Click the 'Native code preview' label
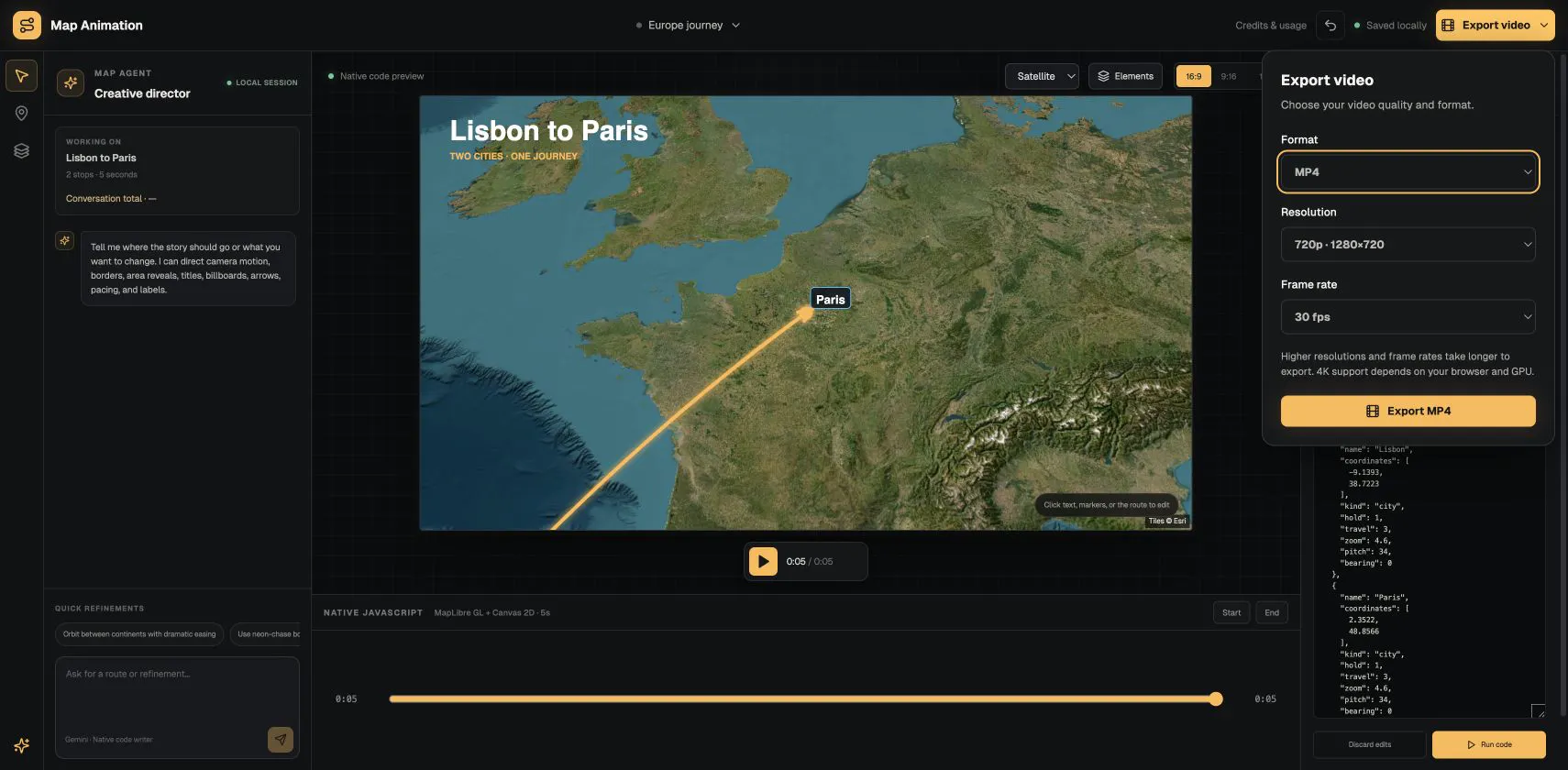Screen dimensions: 1568x770 [x=377, y=76]
